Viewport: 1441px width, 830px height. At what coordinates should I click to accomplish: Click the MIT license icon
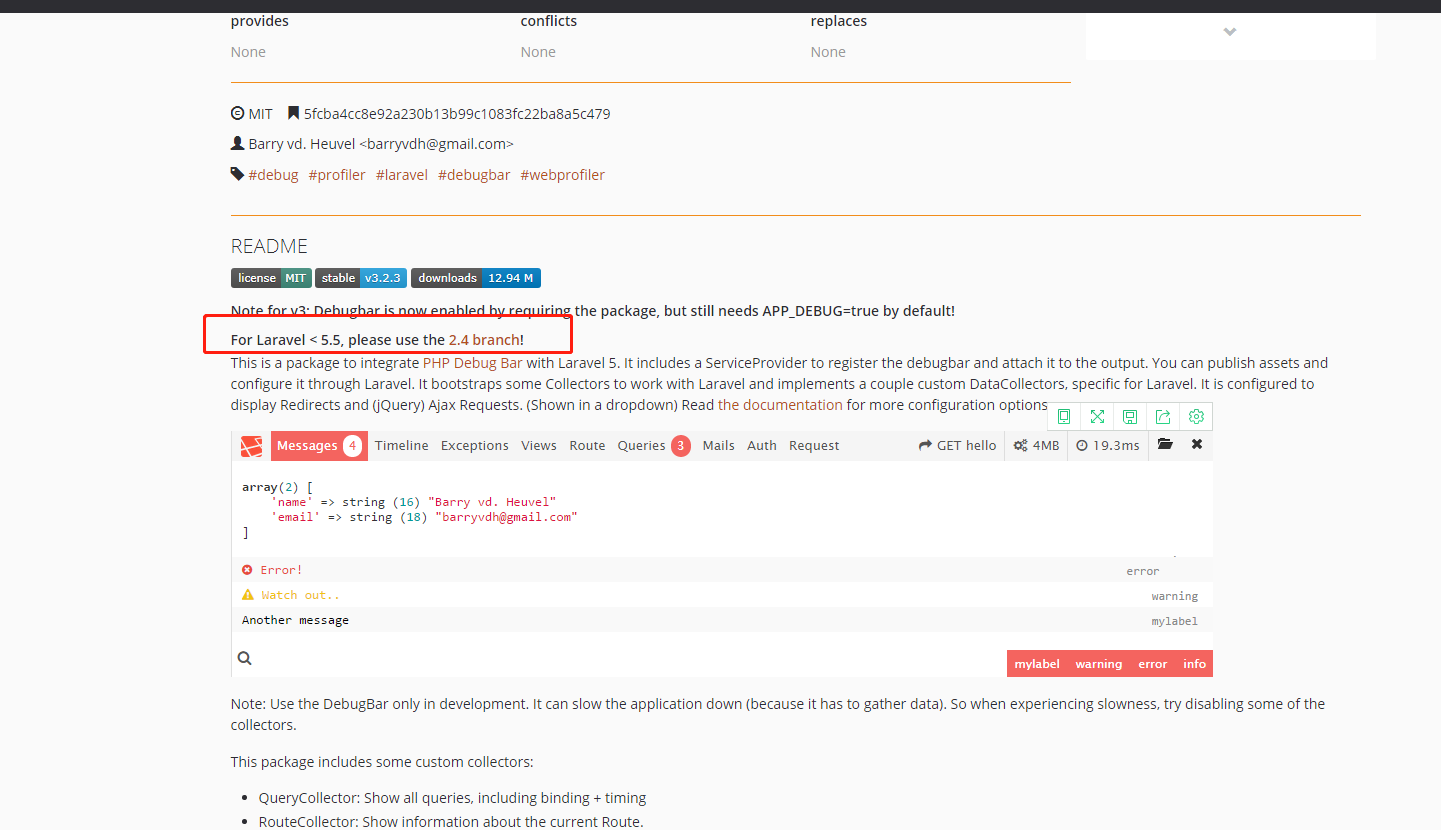237,114
